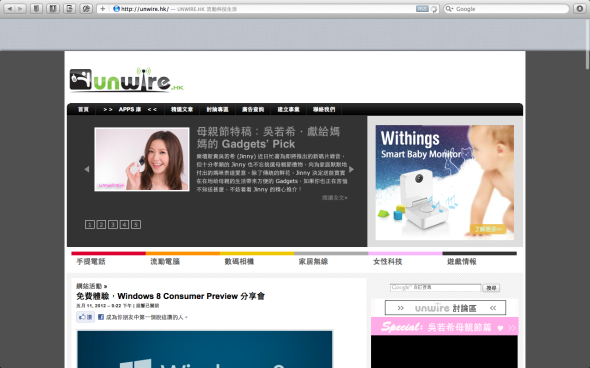The image size is (590, 368).
Task: Click 搜尋 search button
Action: [491, 288]
